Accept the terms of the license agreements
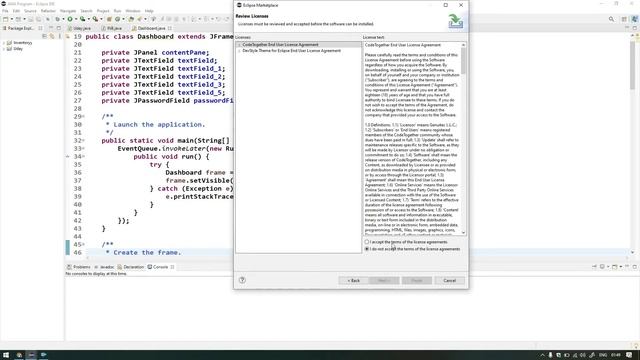 (x=407, y=242)
